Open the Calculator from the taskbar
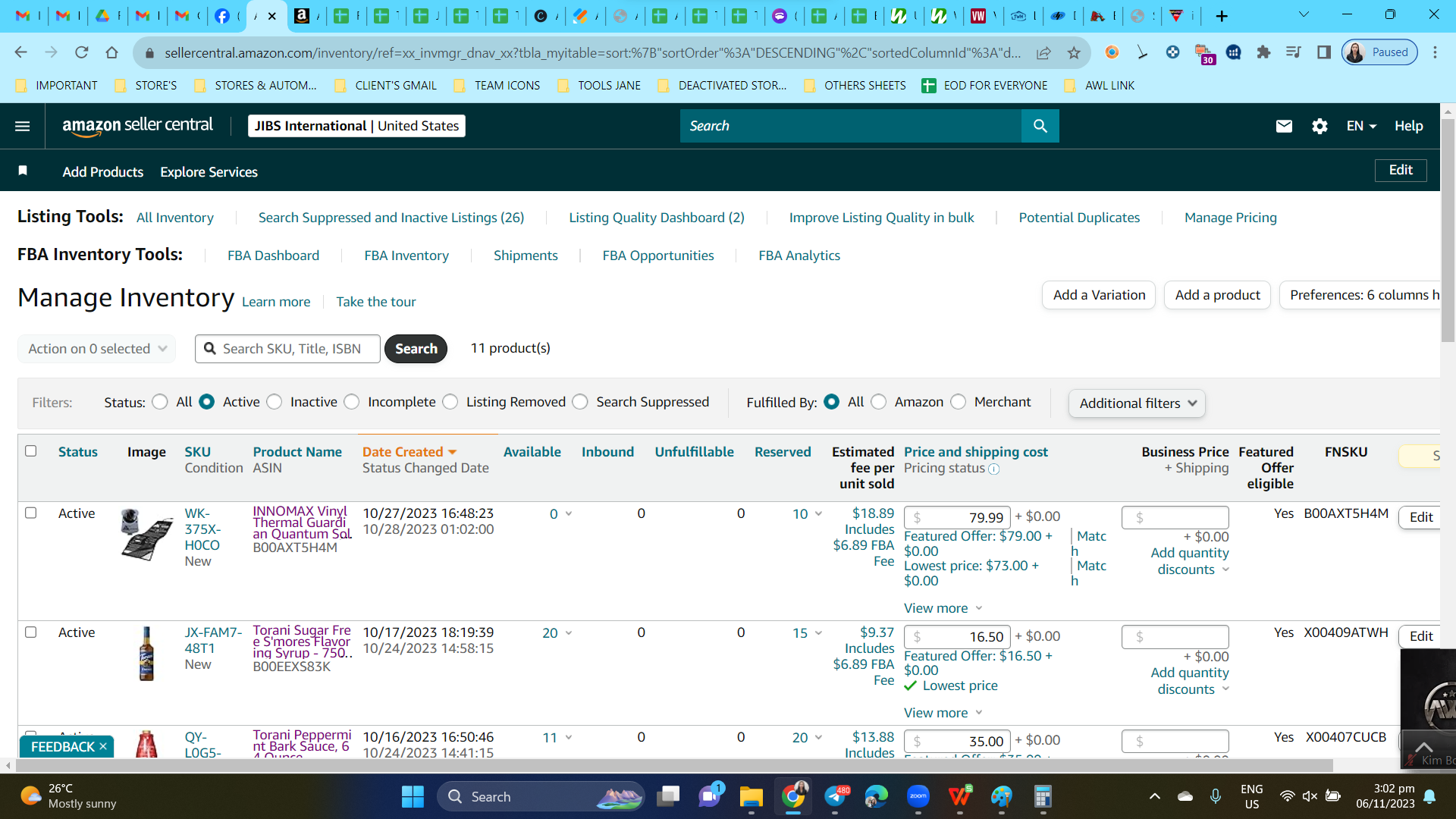This screenshot has width=1456, height=819. [1043, 797]
